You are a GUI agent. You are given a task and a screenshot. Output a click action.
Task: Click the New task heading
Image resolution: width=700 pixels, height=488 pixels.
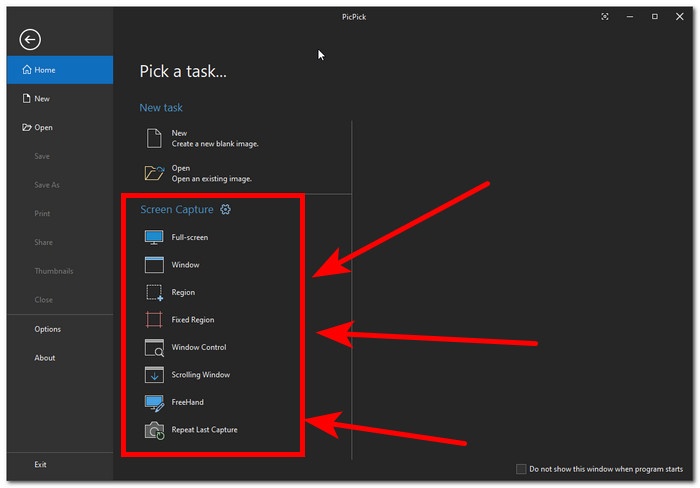point(161,108)
